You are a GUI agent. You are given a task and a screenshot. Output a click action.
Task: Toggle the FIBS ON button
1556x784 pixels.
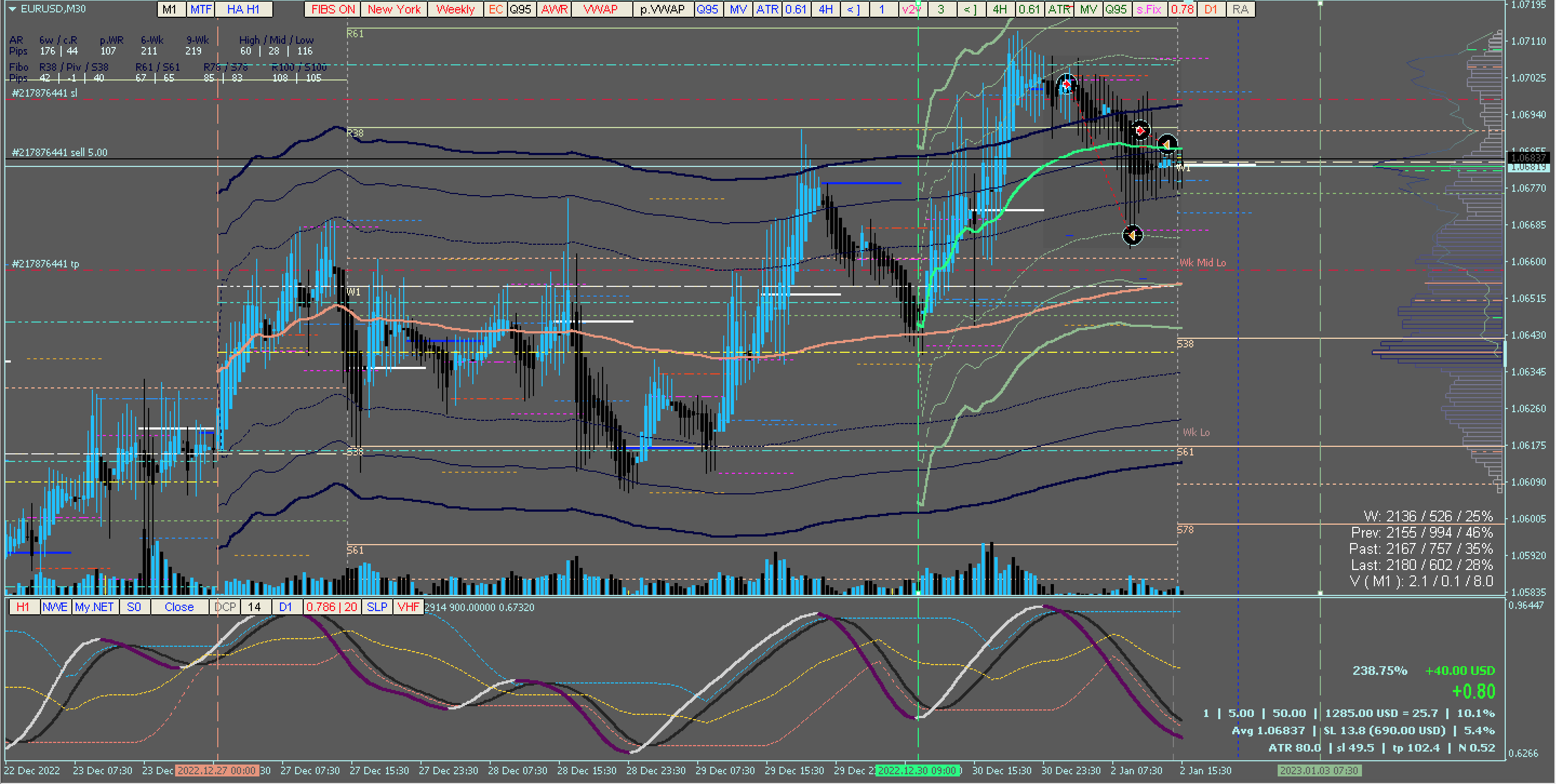[x=333, y=9]
